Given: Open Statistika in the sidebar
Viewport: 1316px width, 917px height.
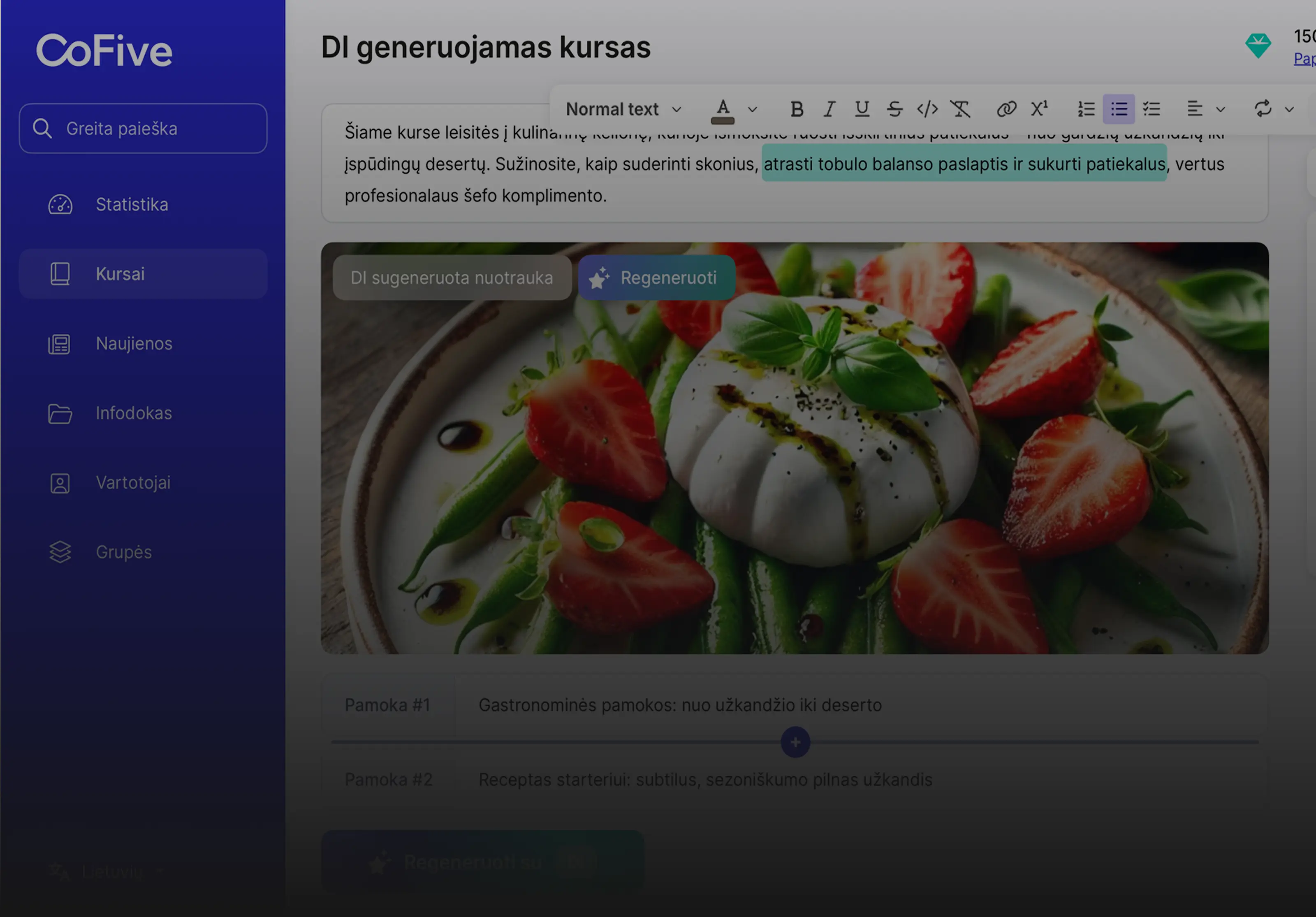Looking at the screenshot, I should [x=132, y=205].
